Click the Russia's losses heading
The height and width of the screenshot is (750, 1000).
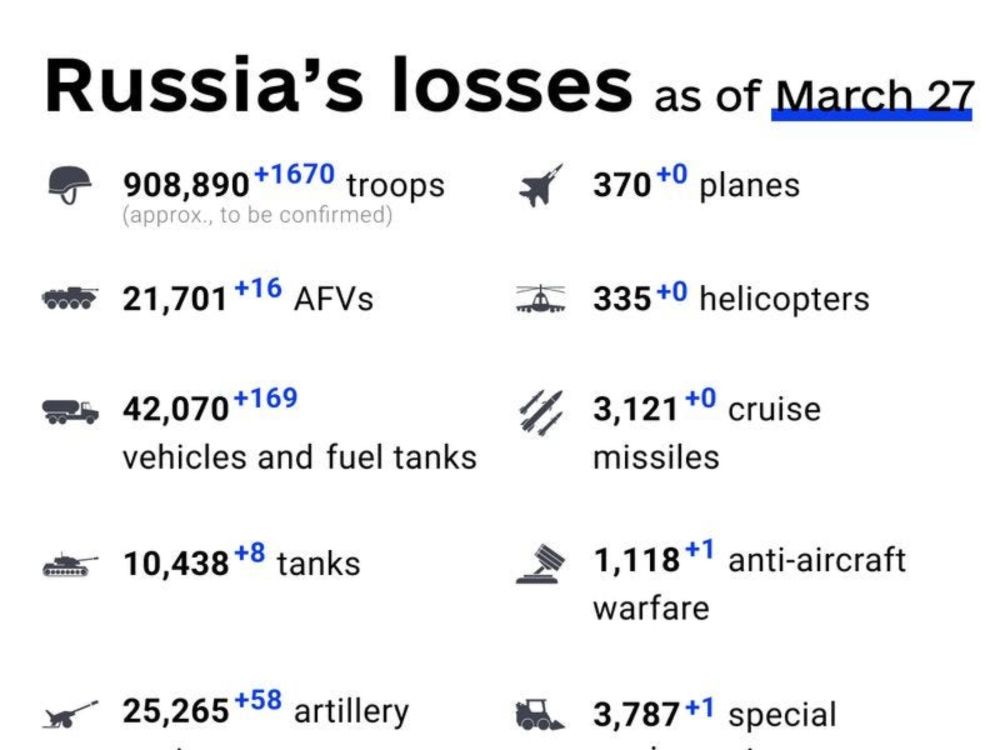pos(338,85)
